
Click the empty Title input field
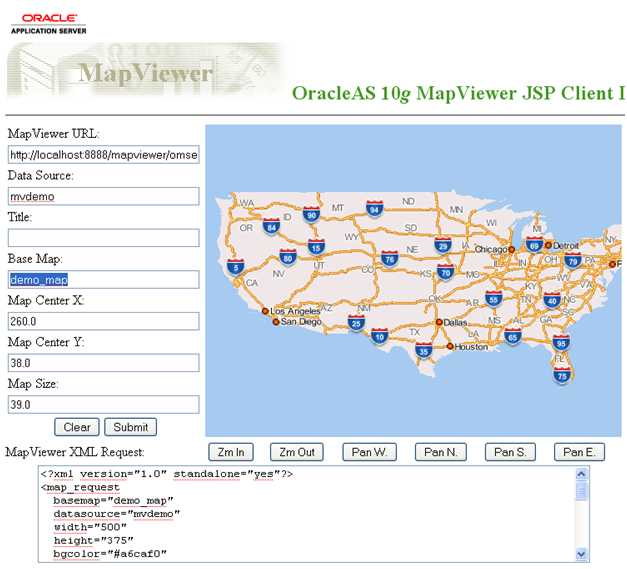pos(104,238)
